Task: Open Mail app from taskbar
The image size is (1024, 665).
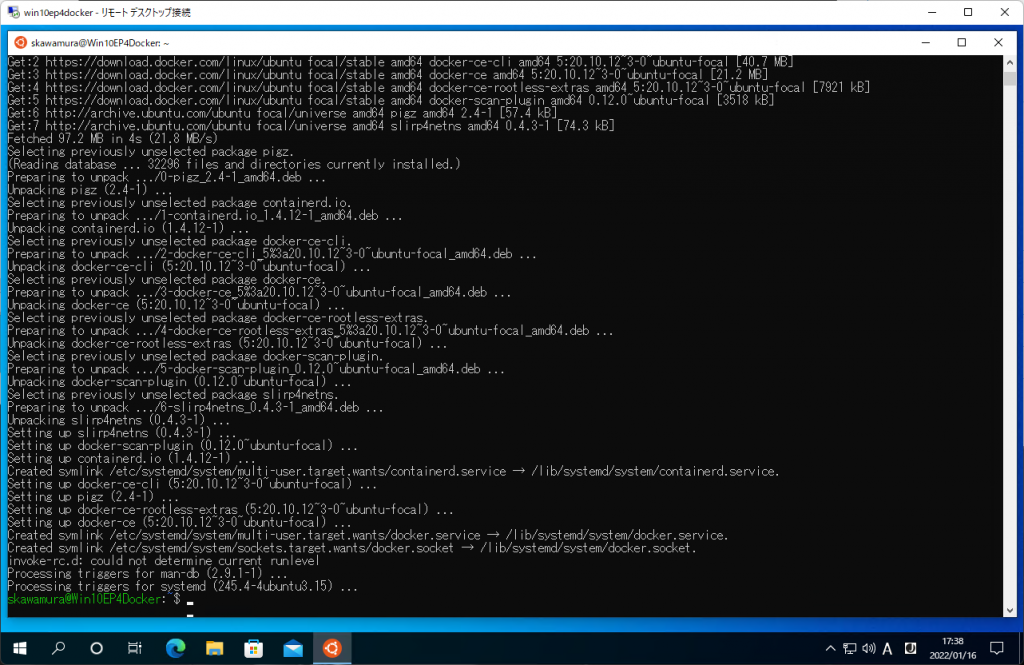Action: [293, 648]
